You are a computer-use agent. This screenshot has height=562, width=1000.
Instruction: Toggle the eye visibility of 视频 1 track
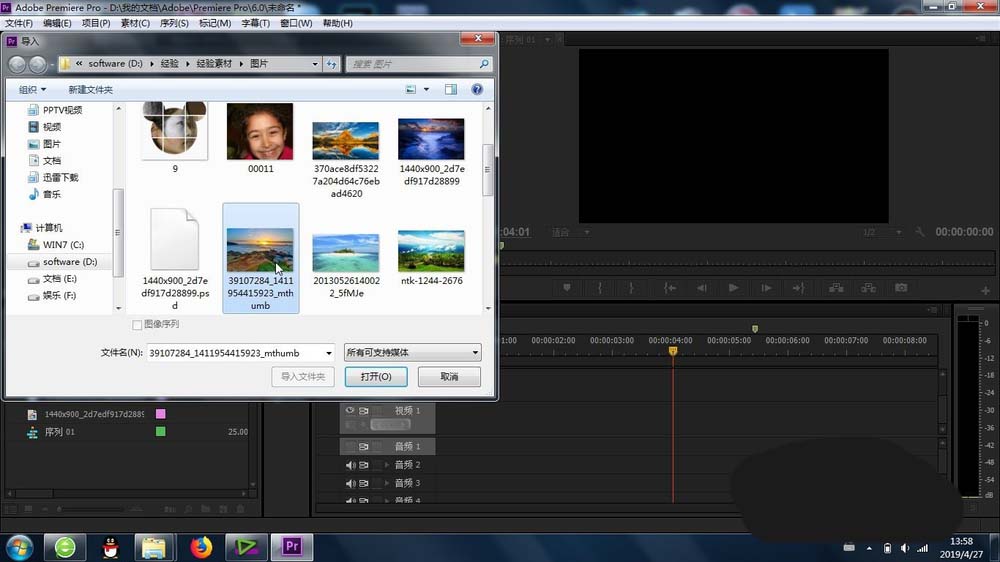click(x=350, y=411)
